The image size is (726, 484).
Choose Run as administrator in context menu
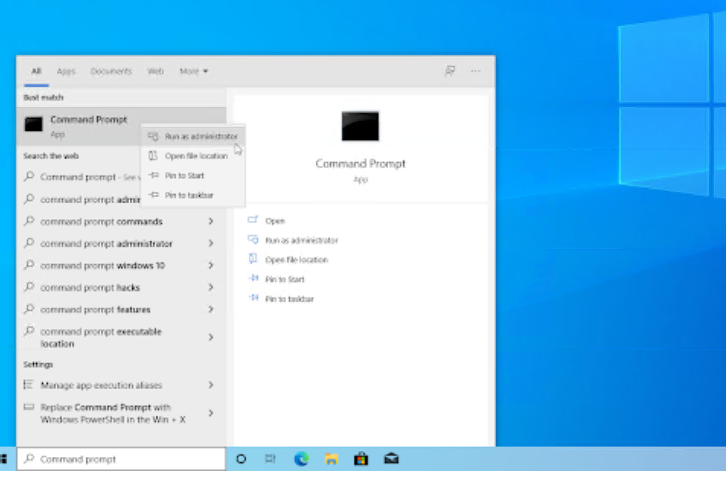click(201, 136)
